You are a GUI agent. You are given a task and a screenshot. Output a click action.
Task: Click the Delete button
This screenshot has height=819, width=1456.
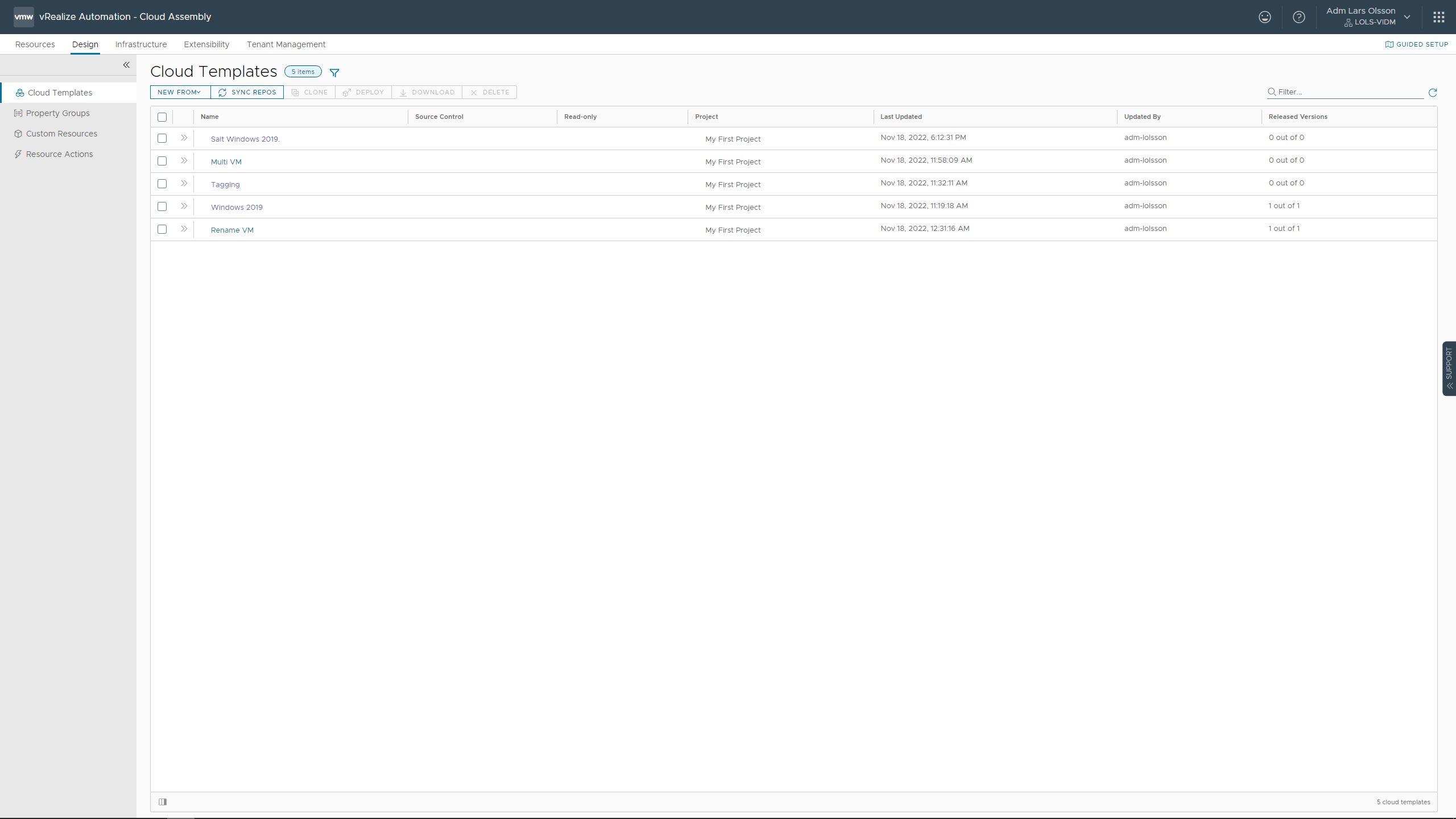pyautogui.click(x=490, y=92)
